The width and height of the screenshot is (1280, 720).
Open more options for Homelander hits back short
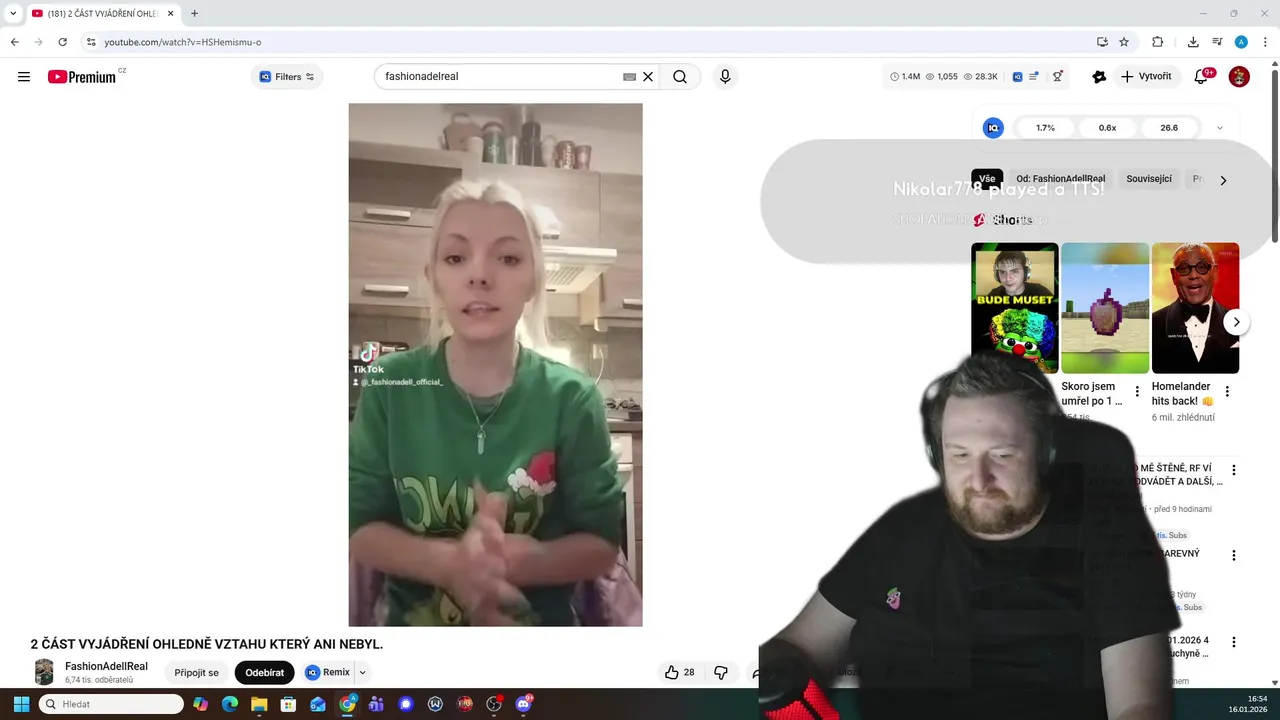1227,391
